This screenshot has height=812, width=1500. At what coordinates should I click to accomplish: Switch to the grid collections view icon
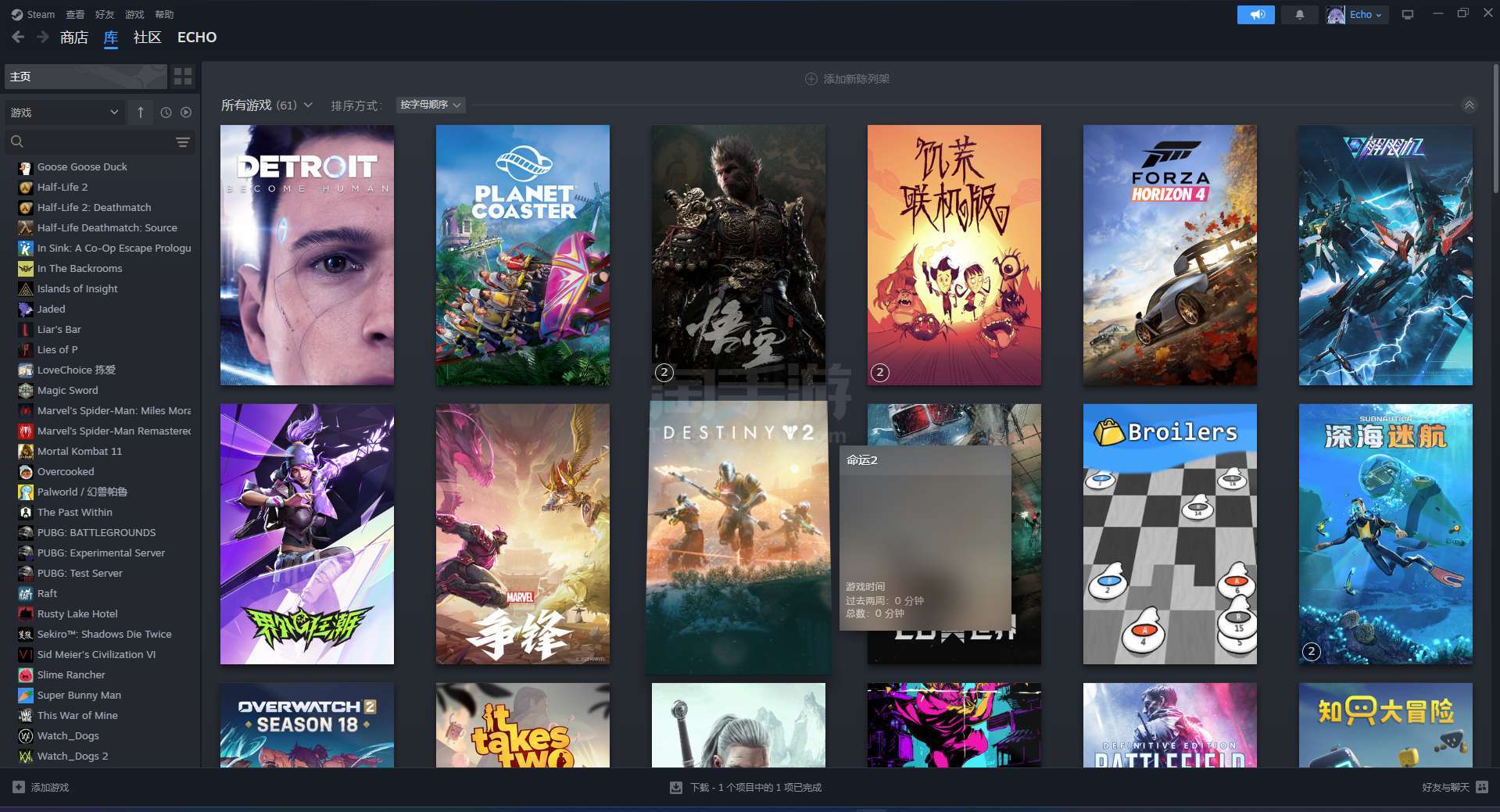click(x=183, y=76)
